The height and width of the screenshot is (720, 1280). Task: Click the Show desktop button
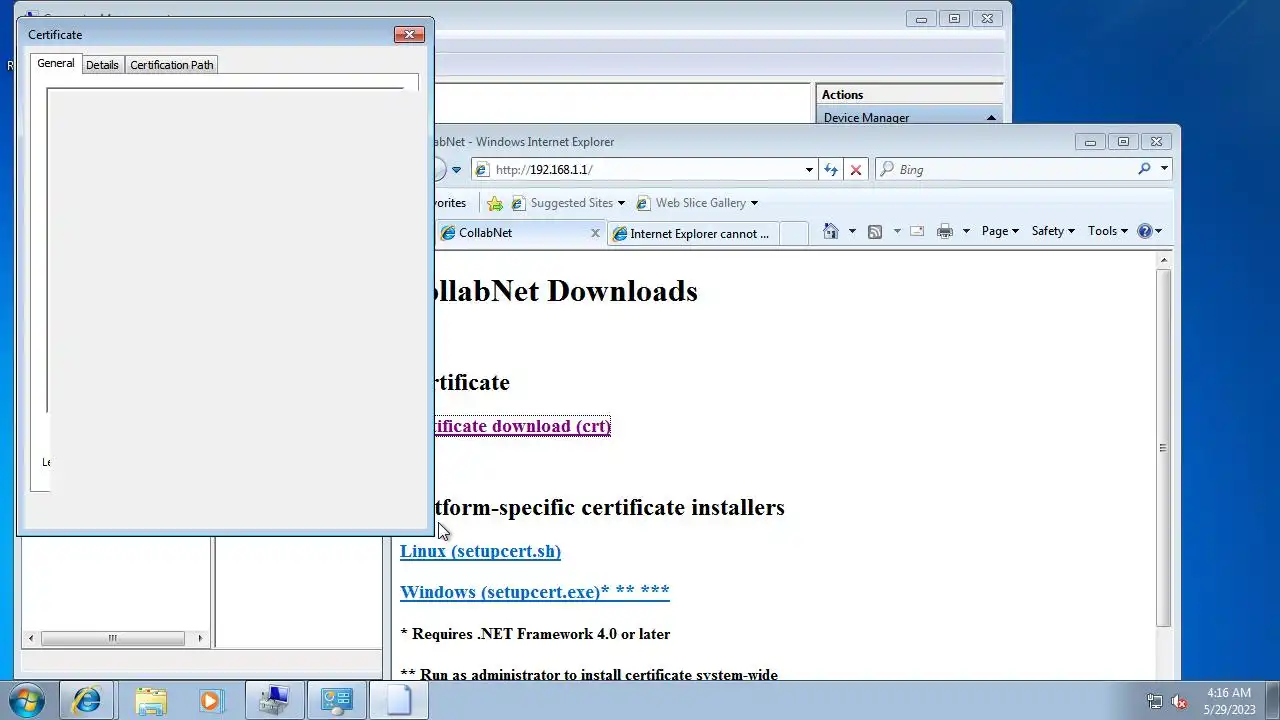coord(1272,700)
